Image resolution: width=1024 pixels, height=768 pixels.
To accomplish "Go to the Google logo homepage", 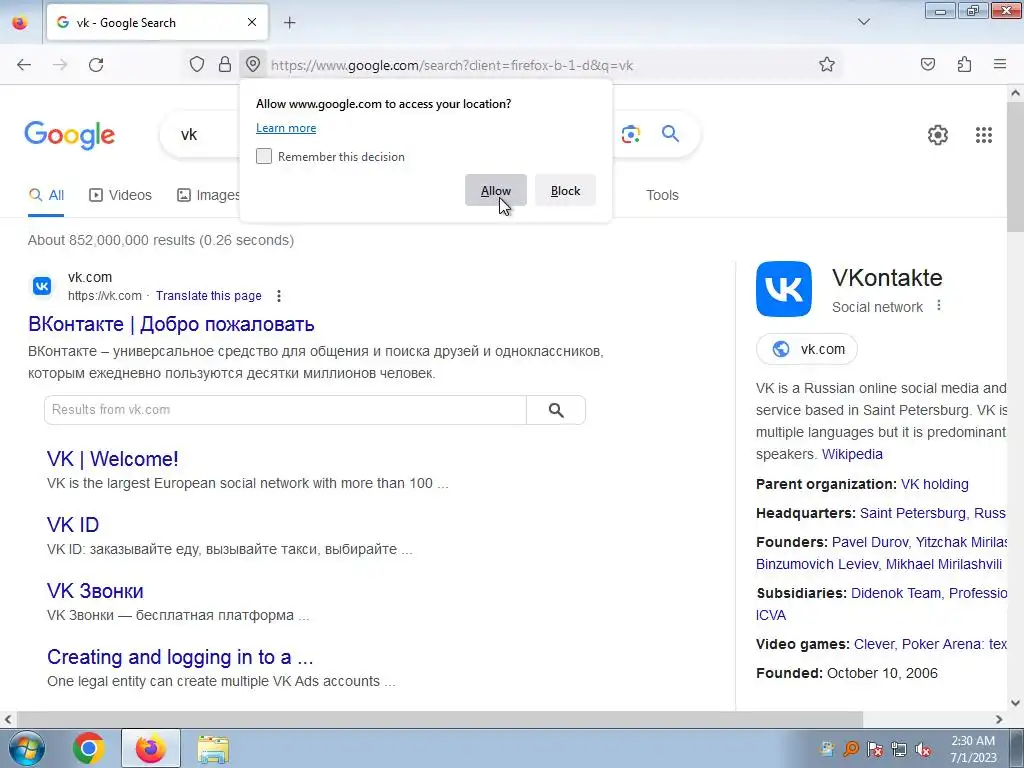I will 70,135.
